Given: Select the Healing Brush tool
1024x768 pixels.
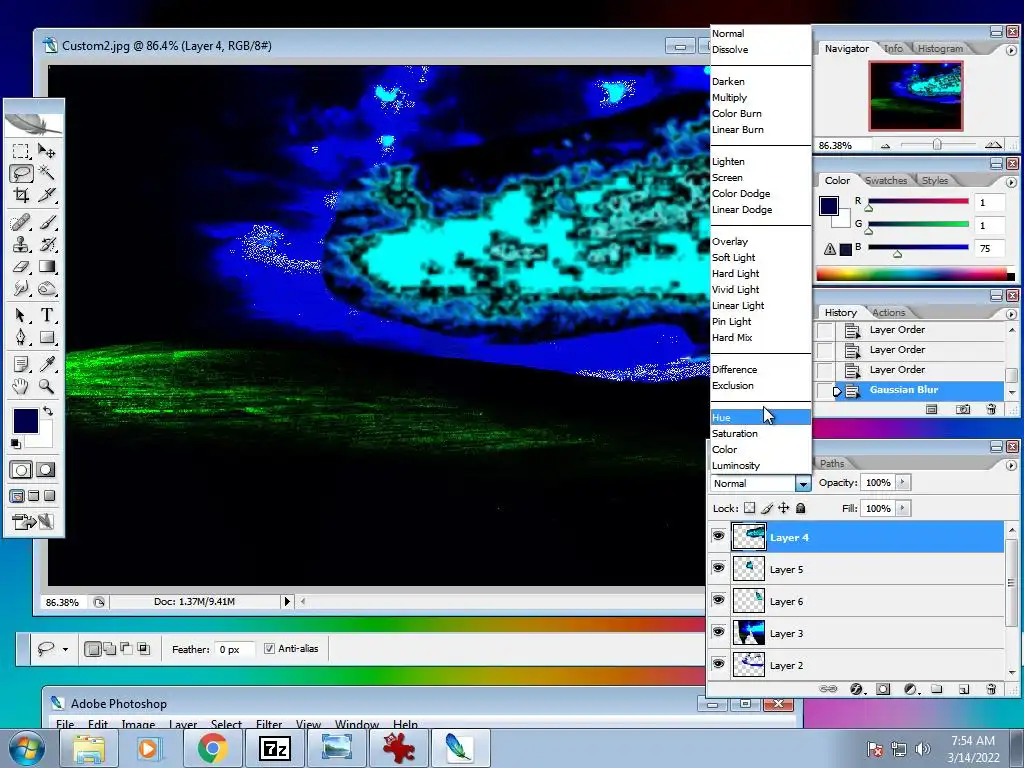Looking at the screenshot, I should [21, 222].
